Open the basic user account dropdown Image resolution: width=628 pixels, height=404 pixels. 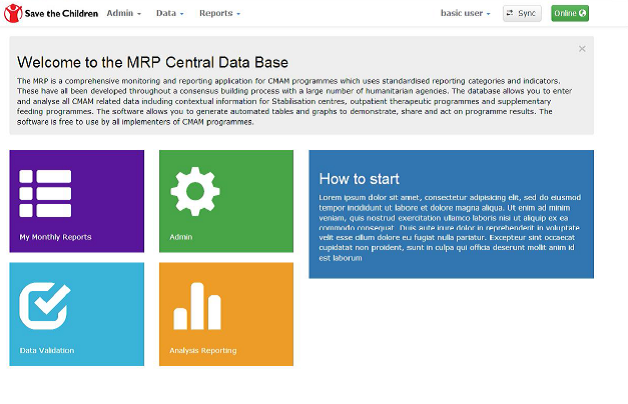click(x=465, y=13)
